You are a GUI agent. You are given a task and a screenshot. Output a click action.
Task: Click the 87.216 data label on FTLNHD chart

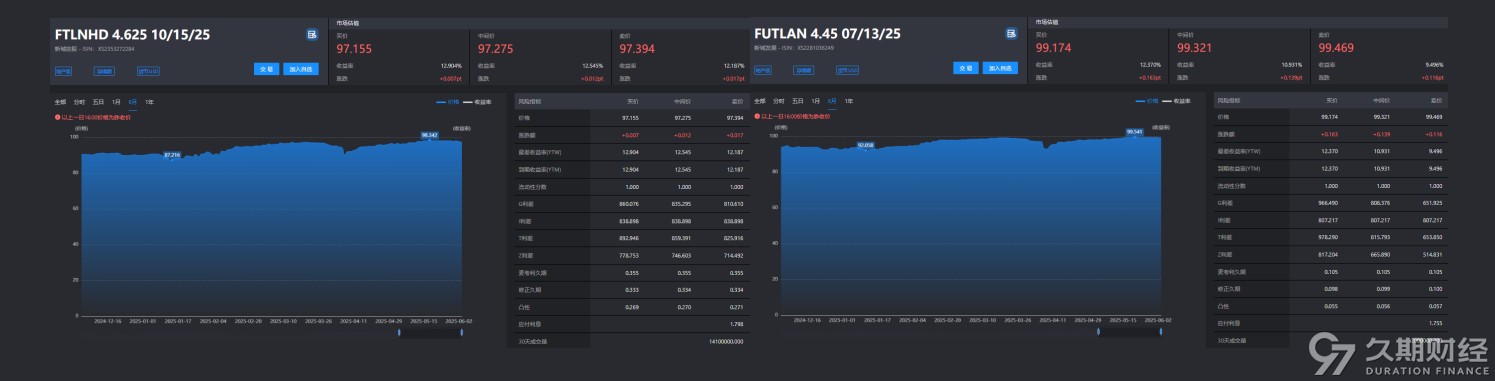point(172,155)
